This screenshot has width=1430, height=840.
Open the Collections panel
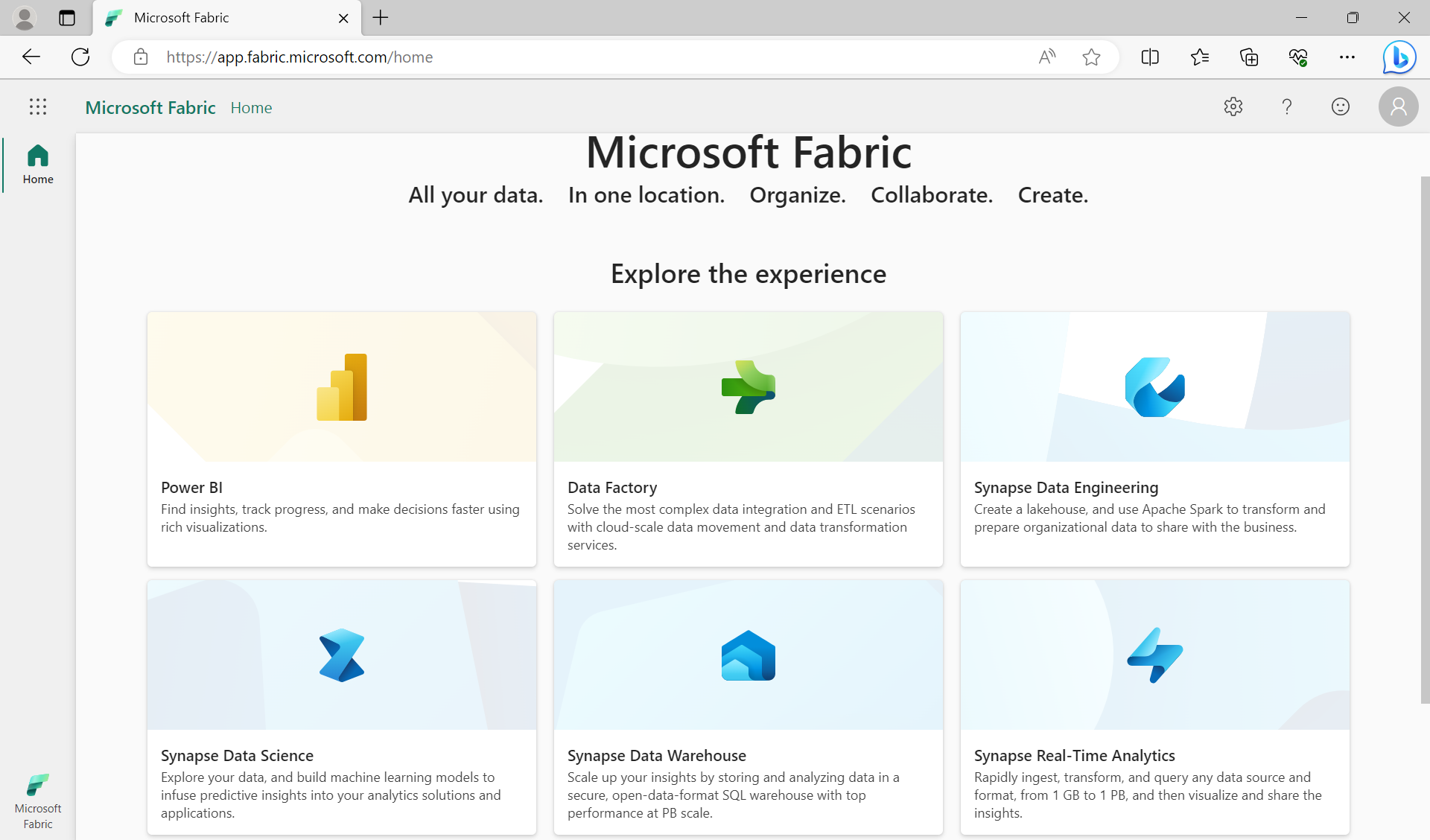coord(1249,57)
